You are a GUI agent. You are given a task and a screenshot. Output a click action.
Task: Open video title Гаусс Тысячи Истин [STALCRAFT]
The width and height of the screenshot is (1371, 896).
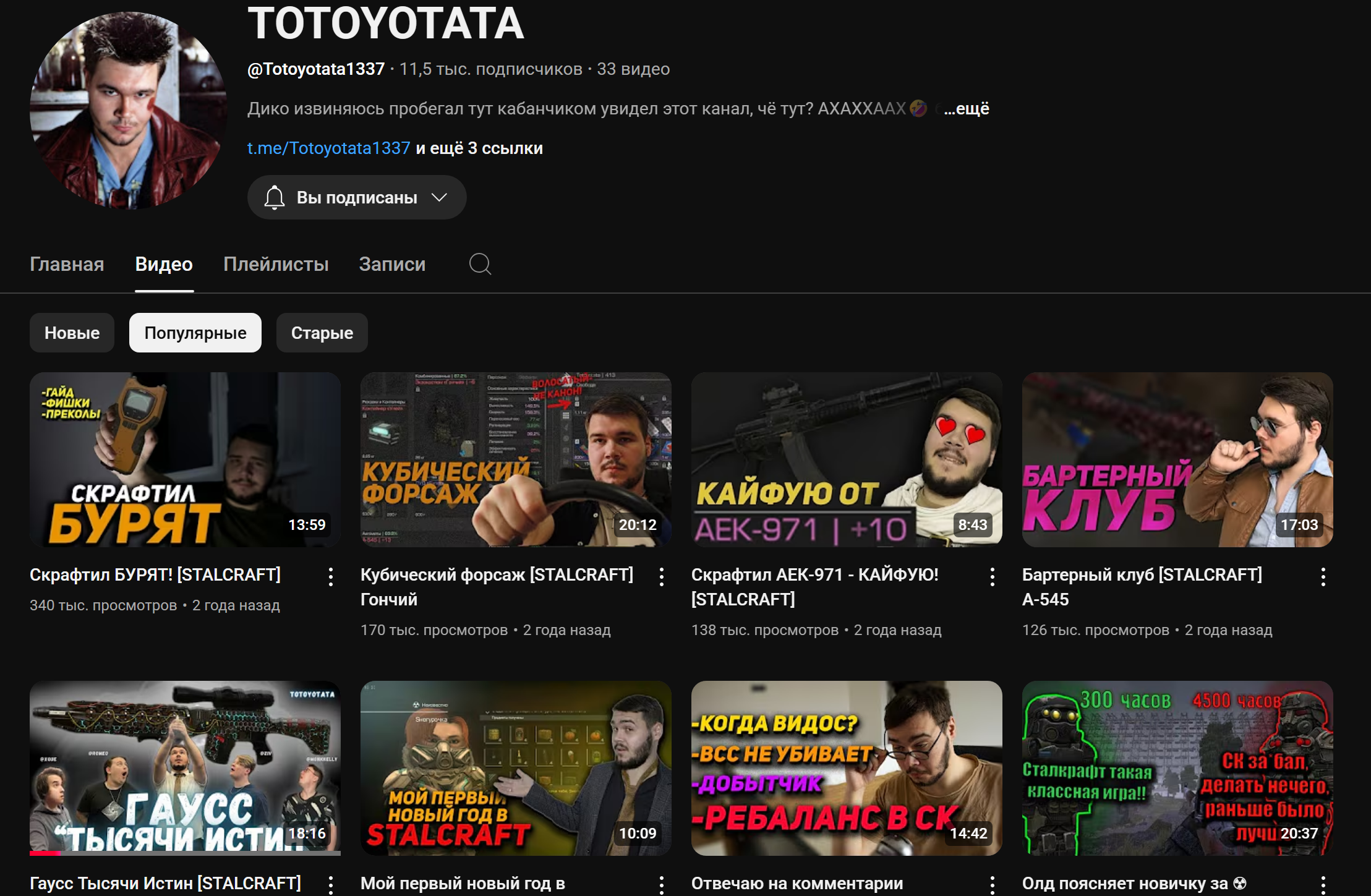click(x=165, y=884)
